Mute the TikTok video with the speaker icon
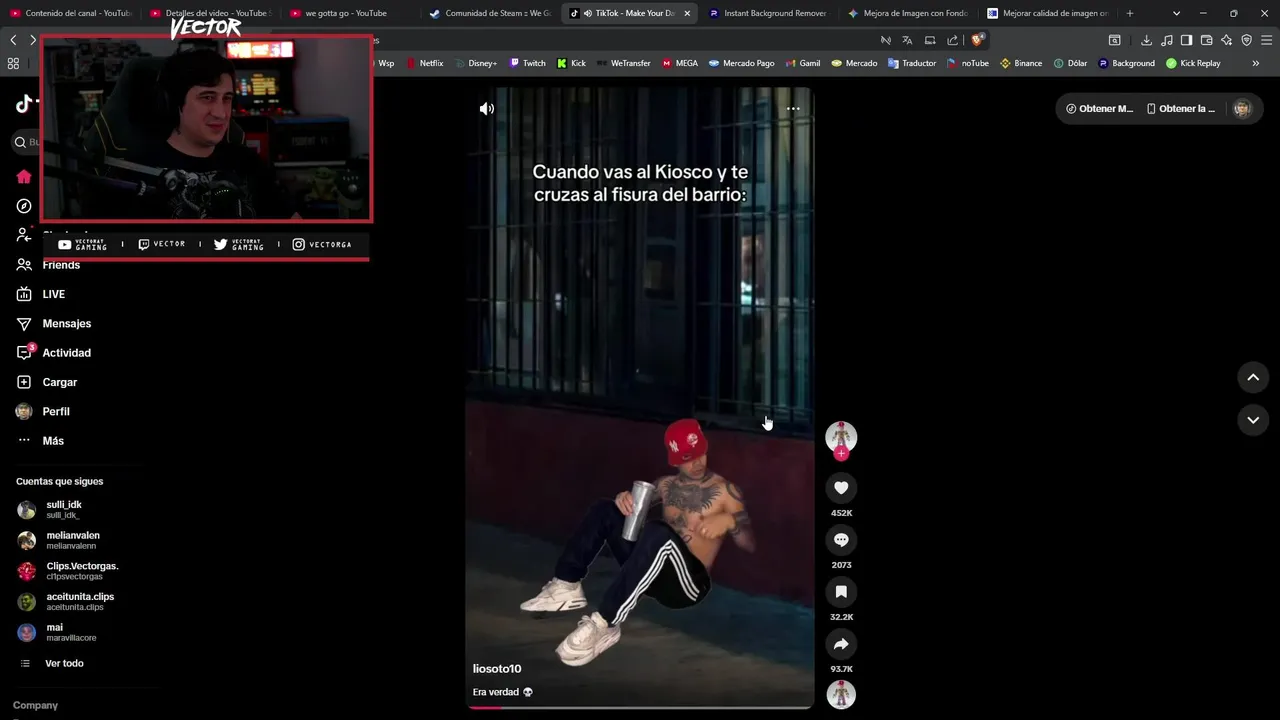 tap(487, 109)
